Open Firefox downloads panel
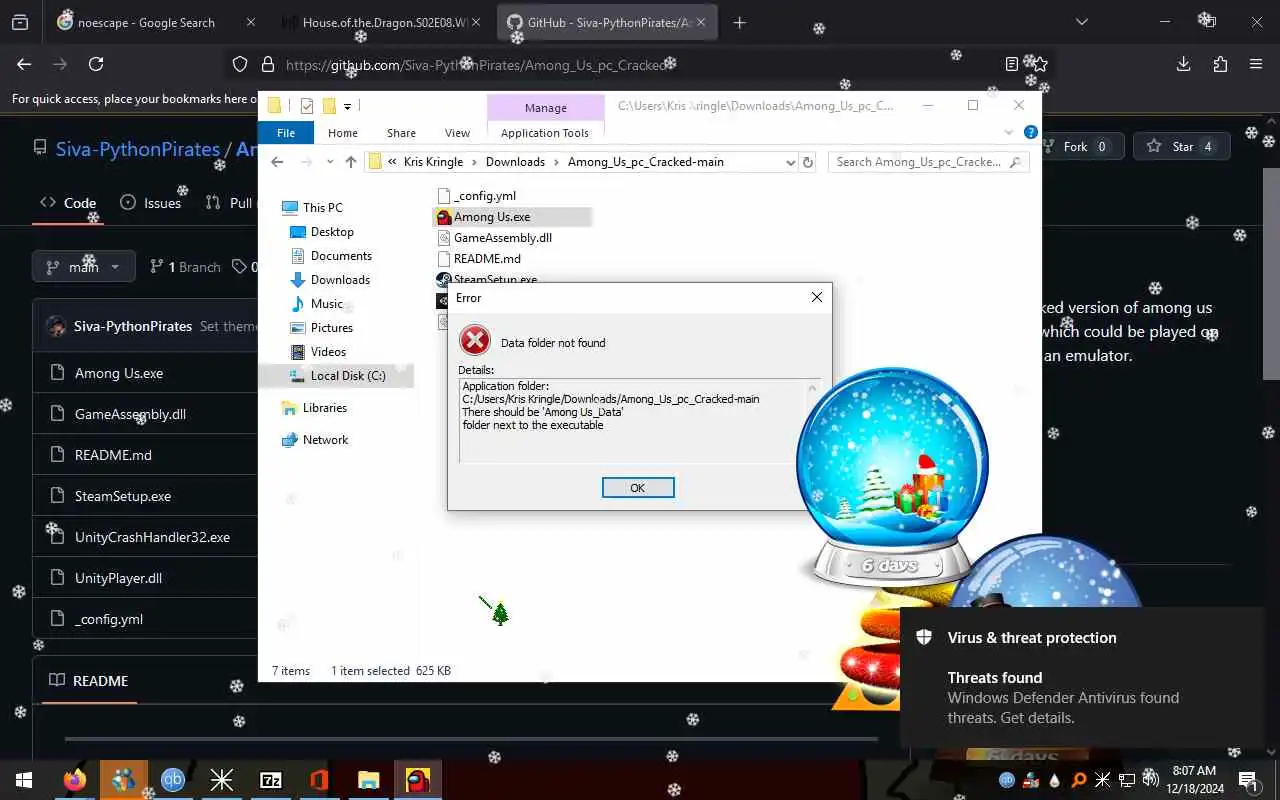The height and width of the screenshot is (800, 1280). [x=1184, y=64]
